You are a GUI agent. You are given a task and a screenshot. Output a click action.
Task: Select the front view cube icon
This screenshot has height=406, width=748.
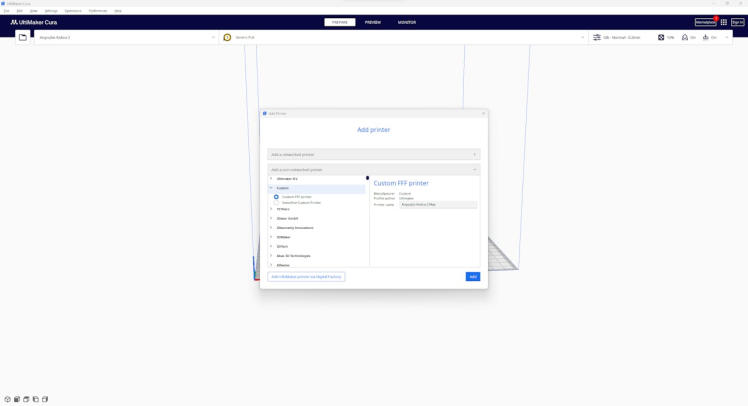click(x=17, y=399)
